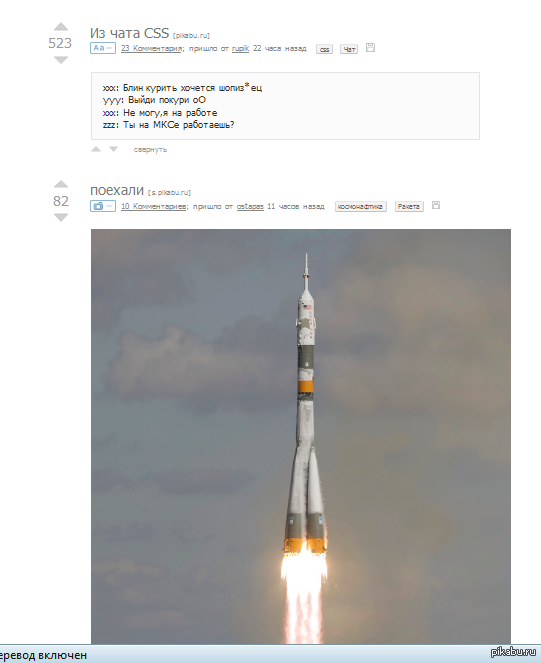
Task: Select the "Ракета" tag
Action: [409, 206]
